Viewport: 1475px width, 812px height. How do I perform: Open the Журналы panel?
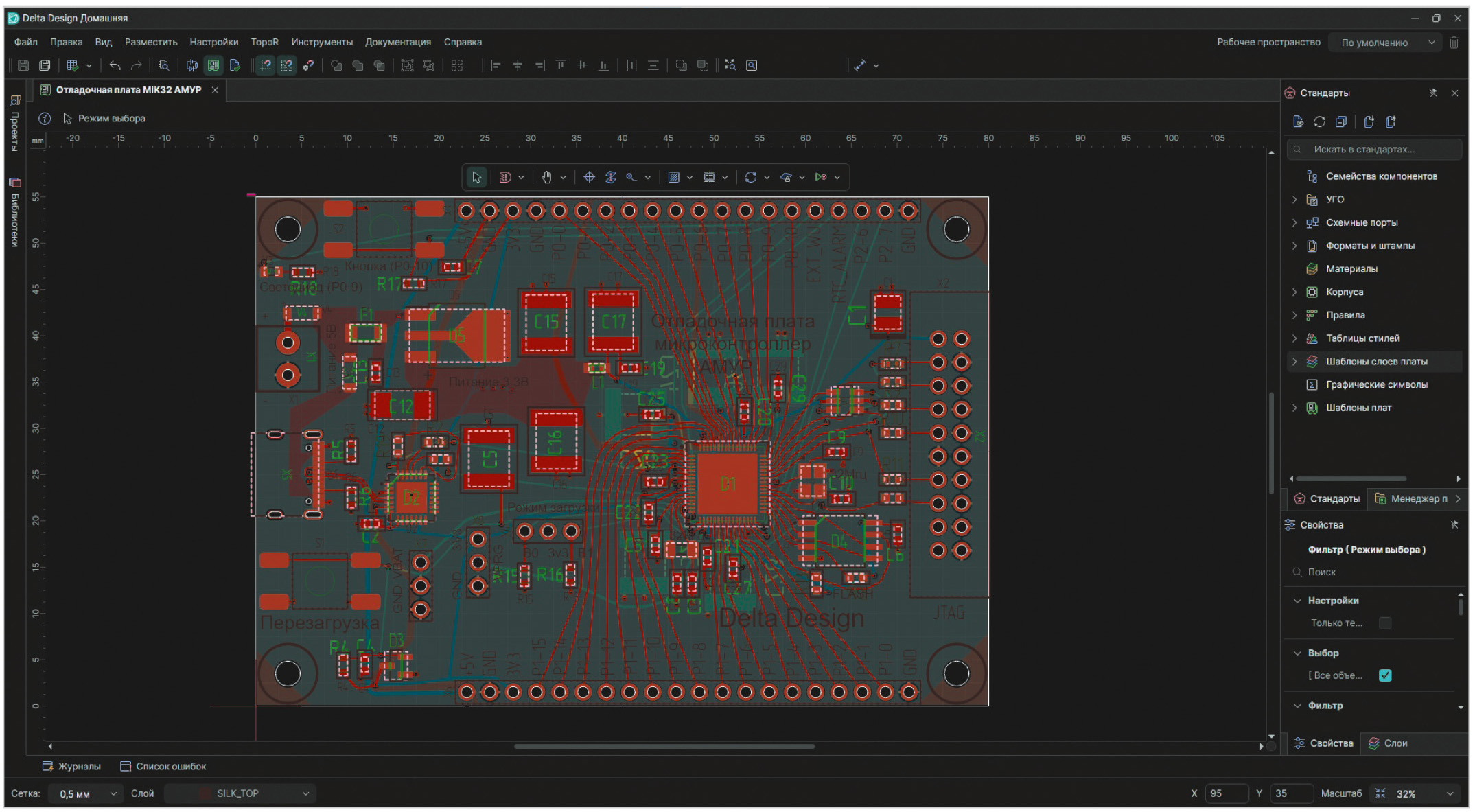pos(71,767)
